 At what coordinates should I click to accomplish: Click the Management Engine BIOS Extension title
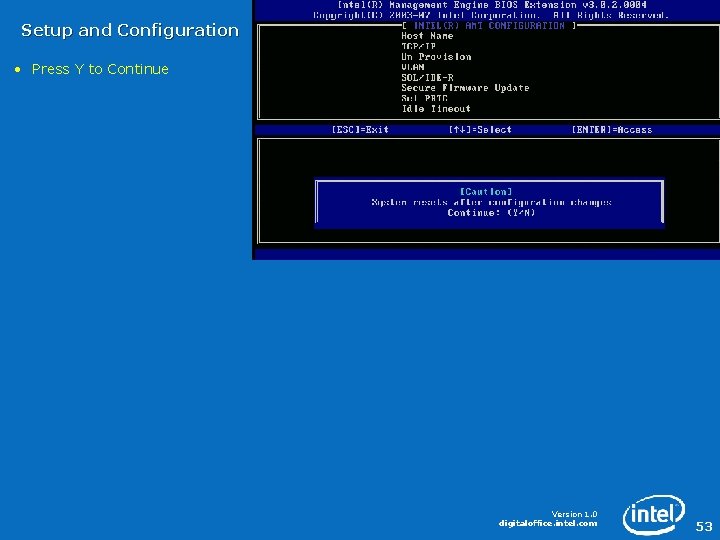click(x=492, y=5)
